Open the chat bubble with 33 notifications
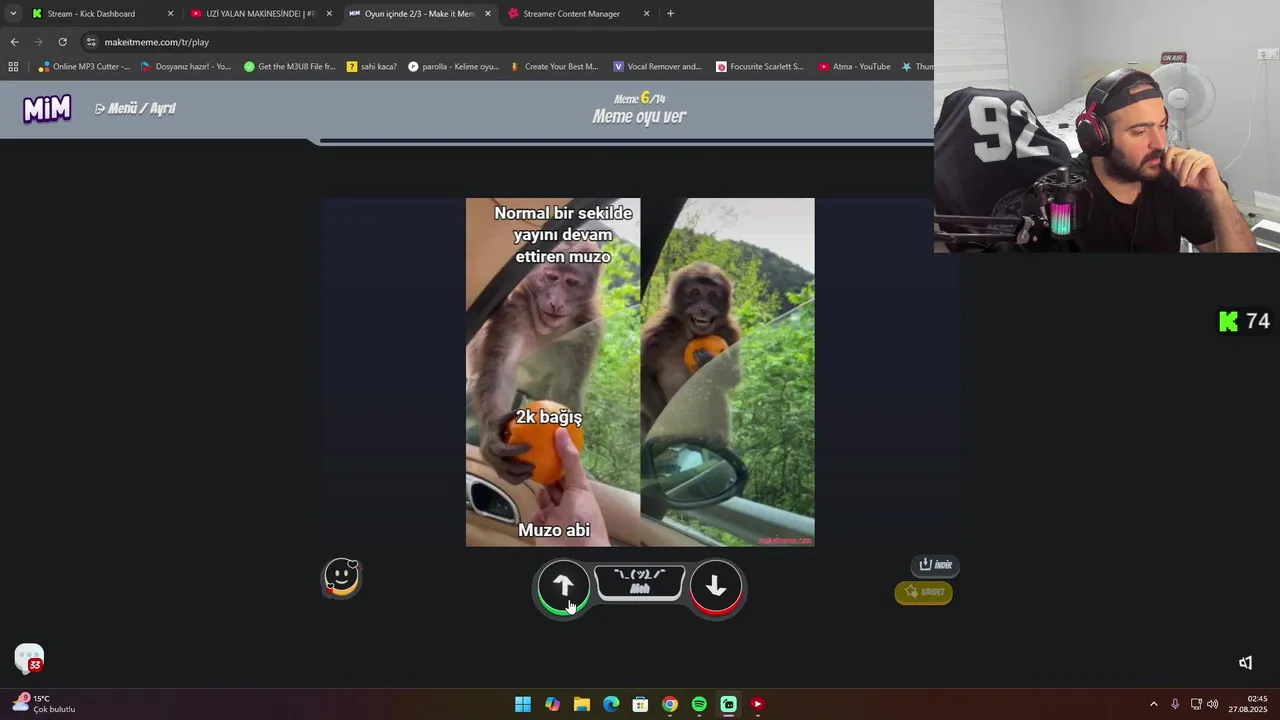This screenshot has height=720, width=1280. tap(29, 658)
